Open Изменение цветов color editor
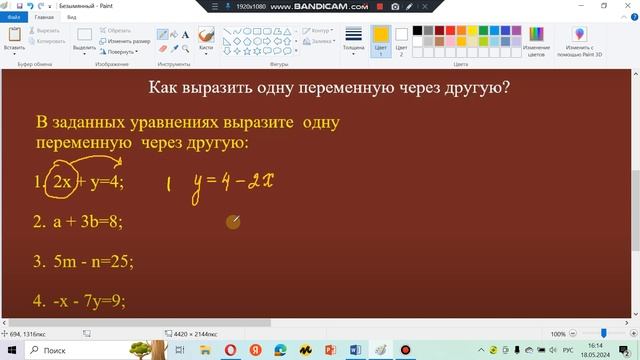The height and width of the screenshot is (360, 640). (536, 42)
